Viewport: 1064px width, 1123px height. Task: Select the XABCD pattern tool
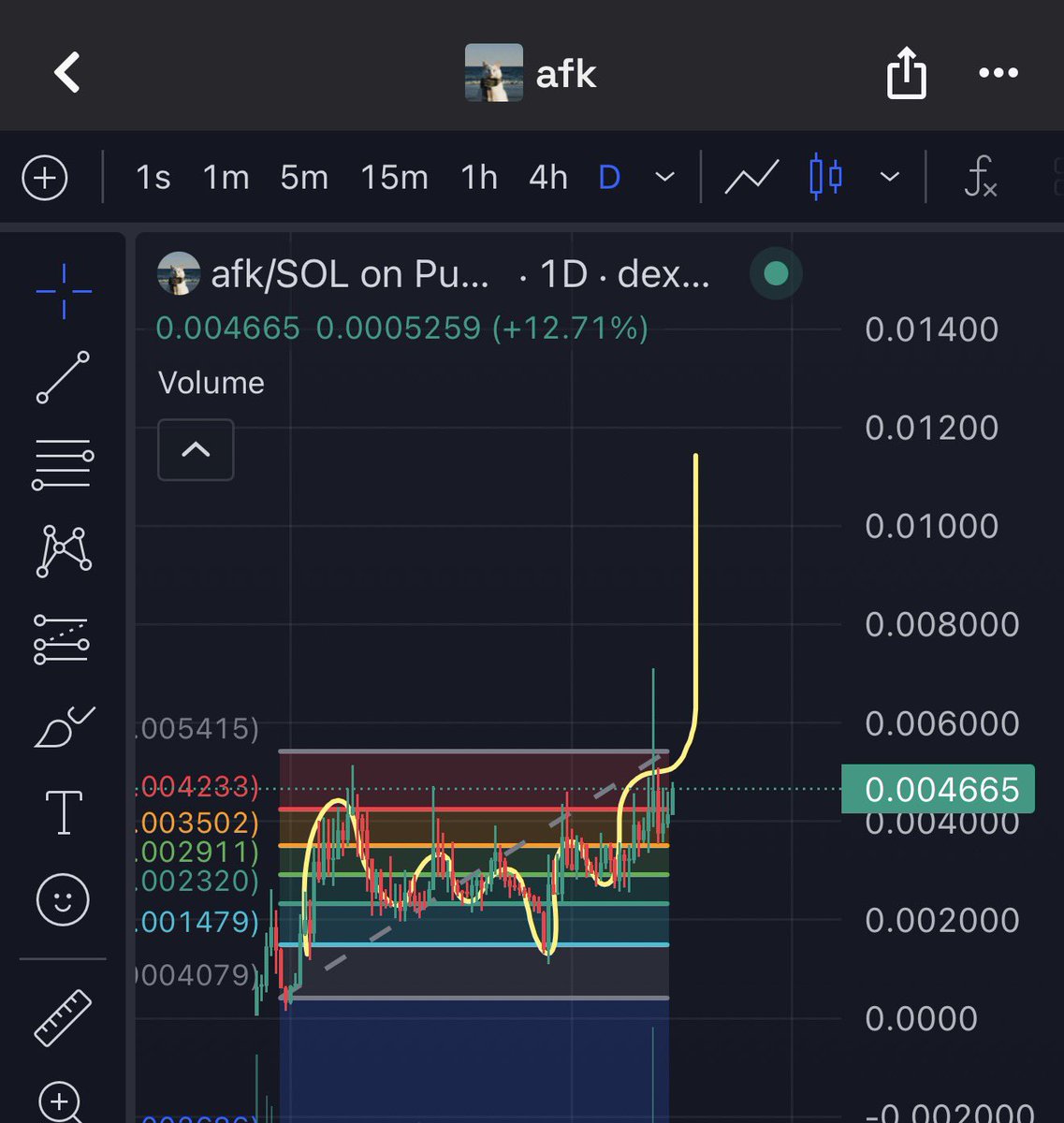[64, 551]
